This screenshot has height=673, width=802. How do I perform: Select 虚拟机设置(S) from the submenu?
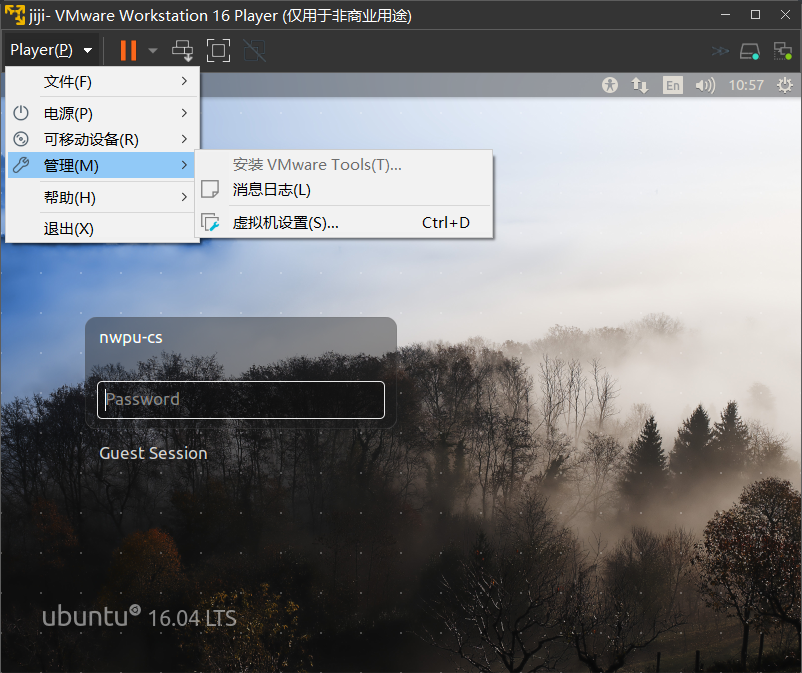tap(286, 223)
